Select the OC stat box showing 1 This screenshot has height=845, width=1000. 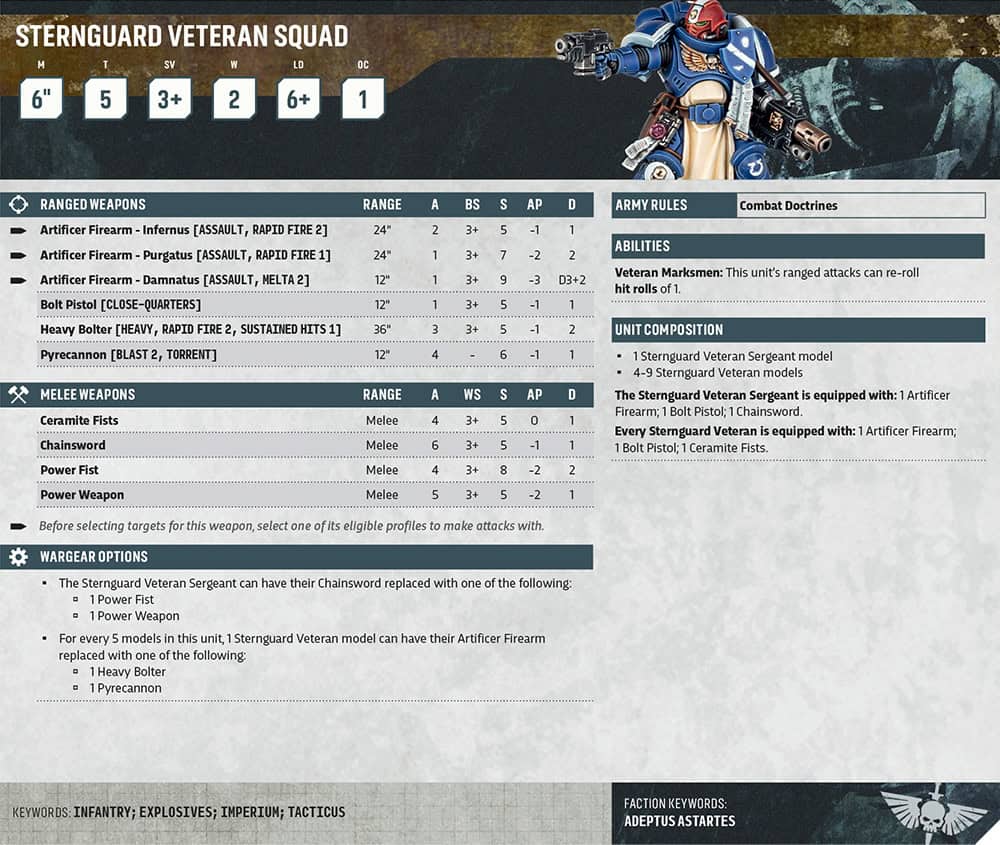click(x=363, y=99)
